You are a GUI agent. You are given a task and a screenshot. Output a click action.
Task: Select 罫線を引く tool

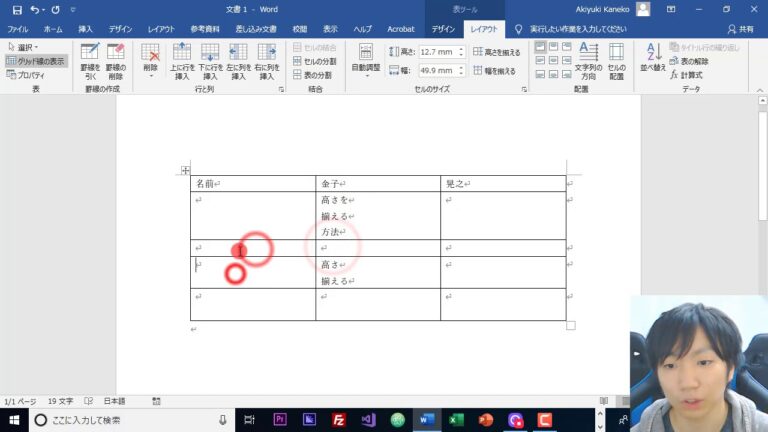(x=90, y=62)
